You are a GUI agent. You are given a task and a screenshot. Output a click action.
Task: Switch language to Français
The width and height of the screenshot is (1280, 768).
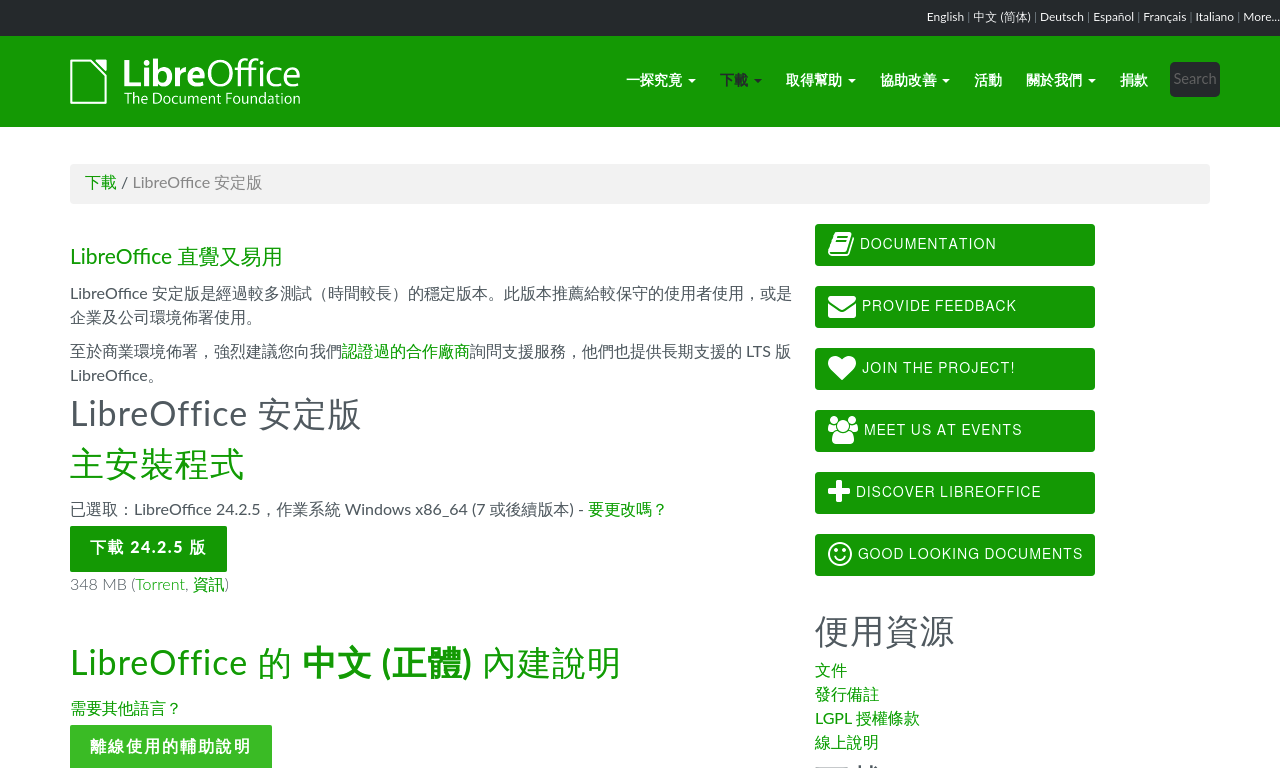pos(1165,17)
